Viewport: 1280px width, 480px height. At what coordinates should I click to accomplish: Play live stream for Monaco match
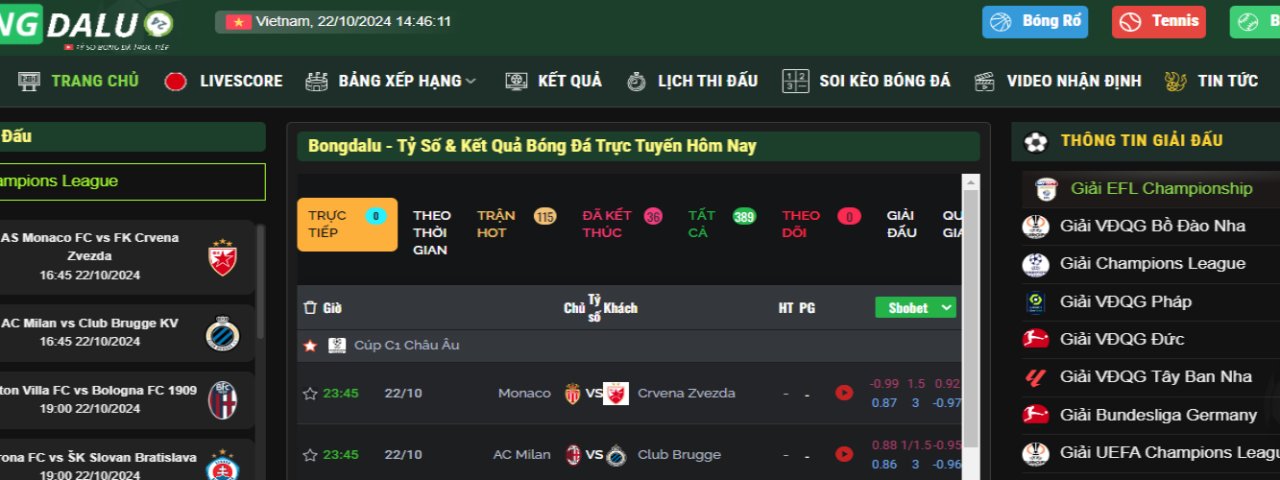(844, 393)
